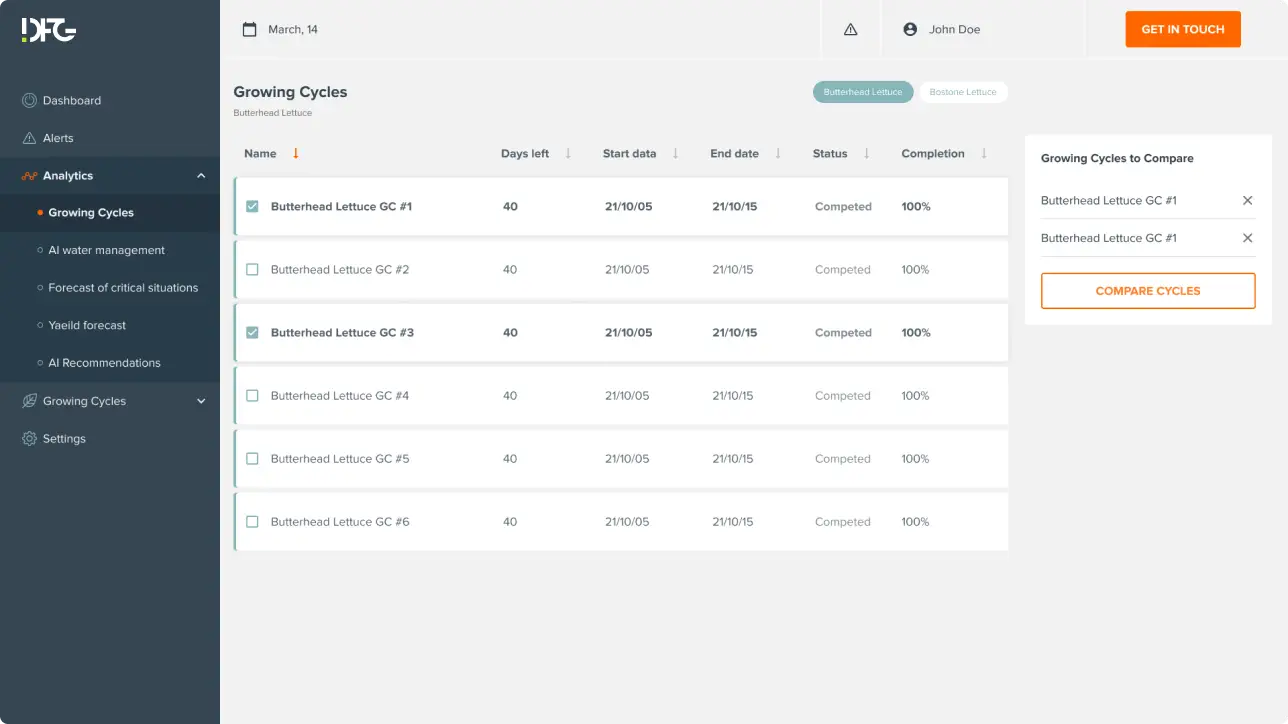Viewport: 1288px width, 724px height.
Task: Open the calendar date icon
Action: click(x=250, y=30)
